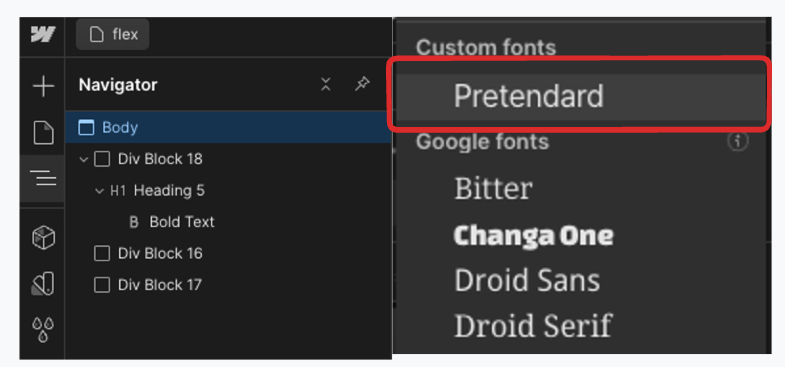Image resolution: width=785 pixels, height=367 pixels.
Task: Collapse Div Block 18 chevron
Action: [84, 159]
